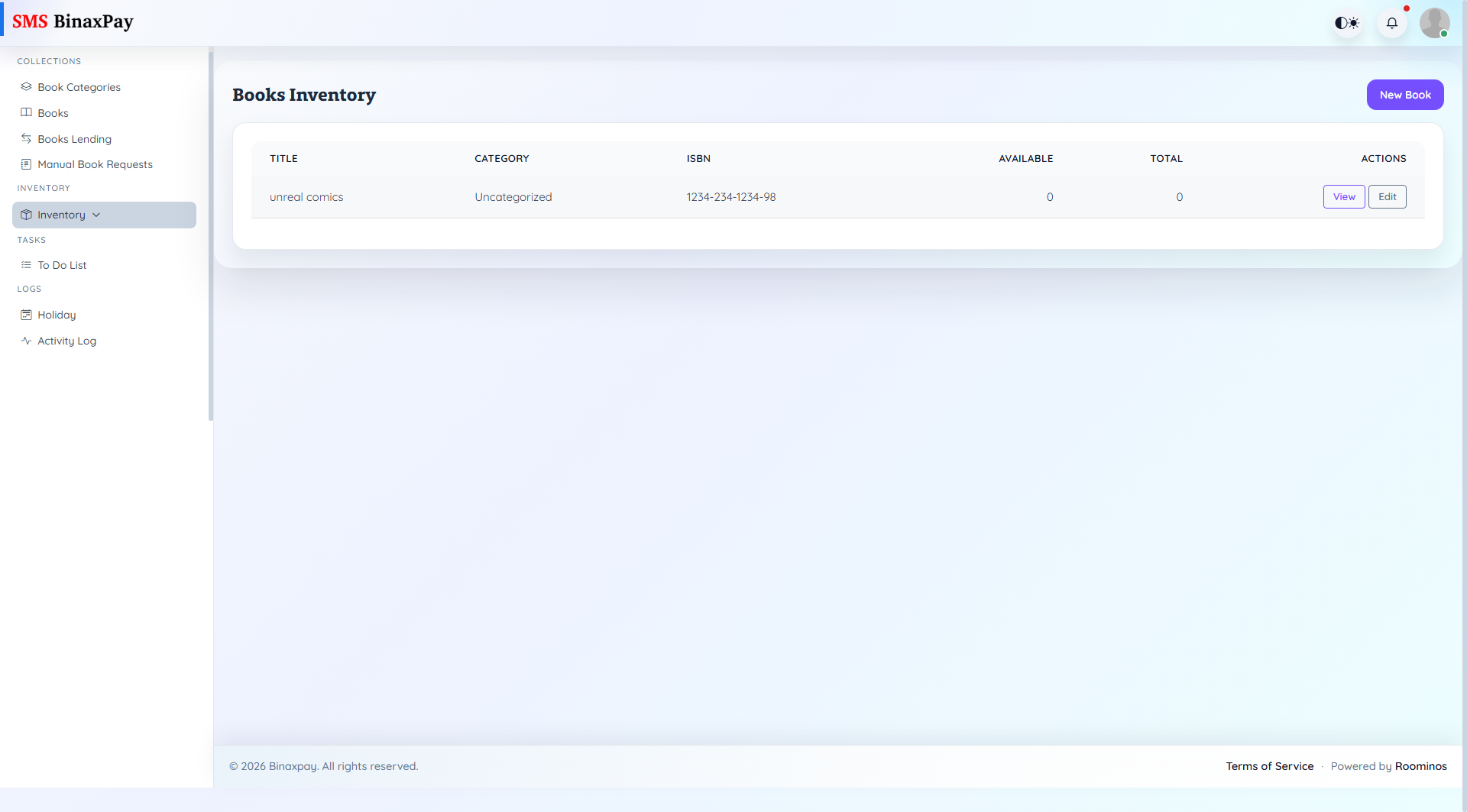This screenshot has height=812, width=1467.
Task: Click the Holiday calendar icon
Action: pyautogui.click(x=27, y=314)
